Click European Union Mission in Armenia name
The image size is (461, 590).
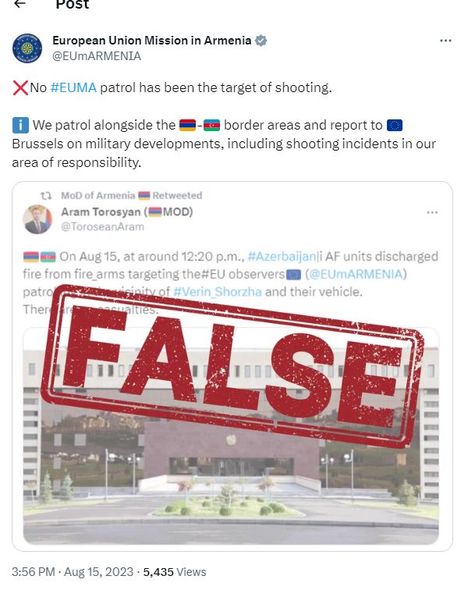pos(152,40)
